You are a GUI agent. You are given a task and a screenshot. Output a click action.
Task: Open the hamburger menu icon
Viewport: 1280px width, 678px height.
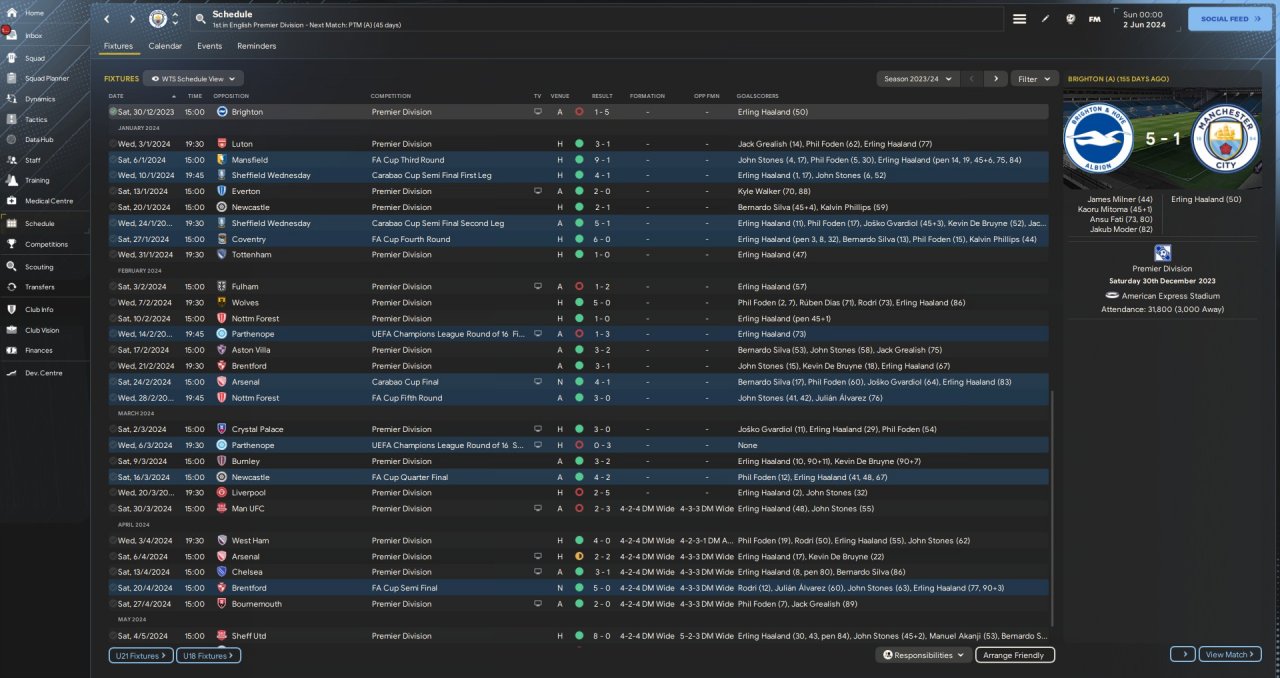[x=1019, y=19]
